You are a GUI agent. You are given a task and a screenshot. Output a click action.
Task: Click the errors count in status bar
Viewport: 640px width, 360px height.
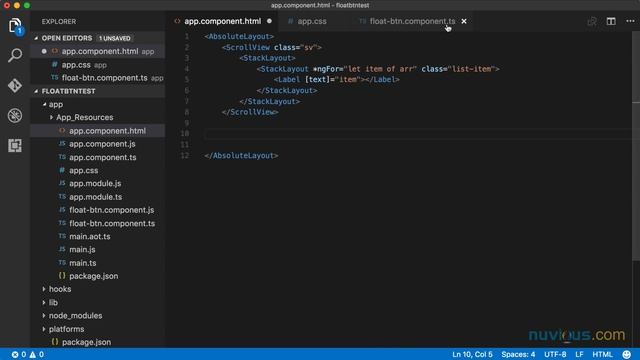coord(19,354)
